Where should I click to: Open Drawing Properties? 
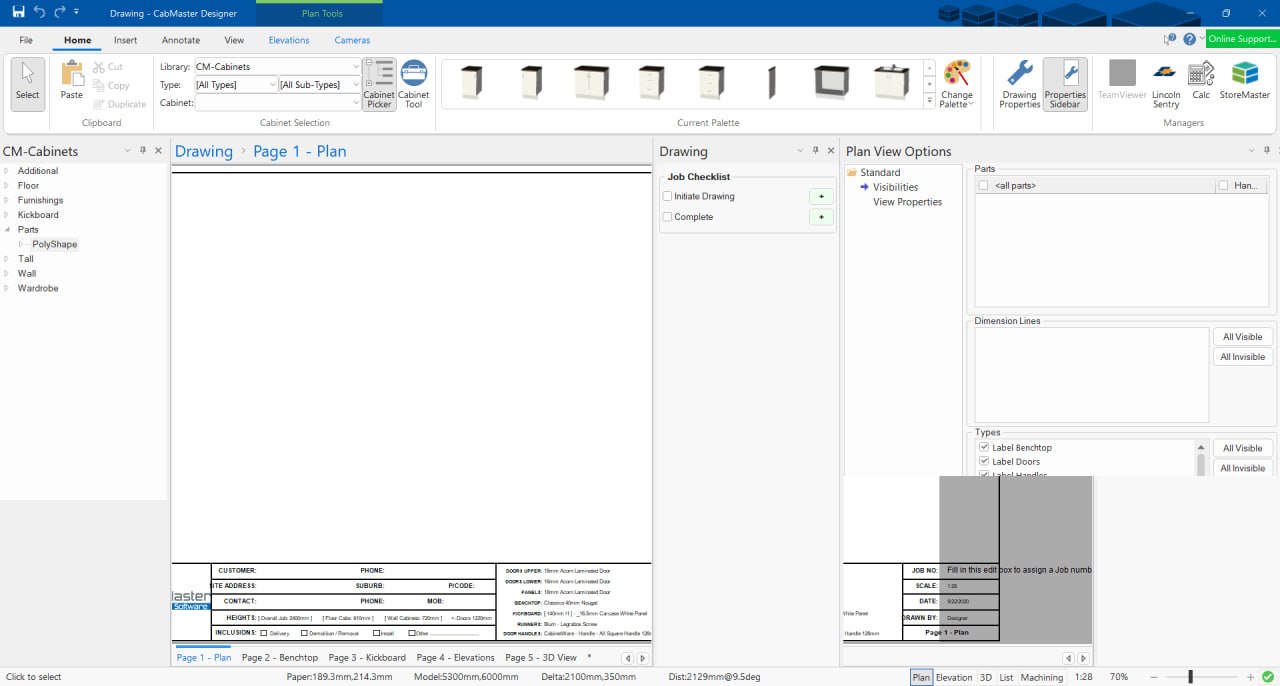[x=1020, y=84]
